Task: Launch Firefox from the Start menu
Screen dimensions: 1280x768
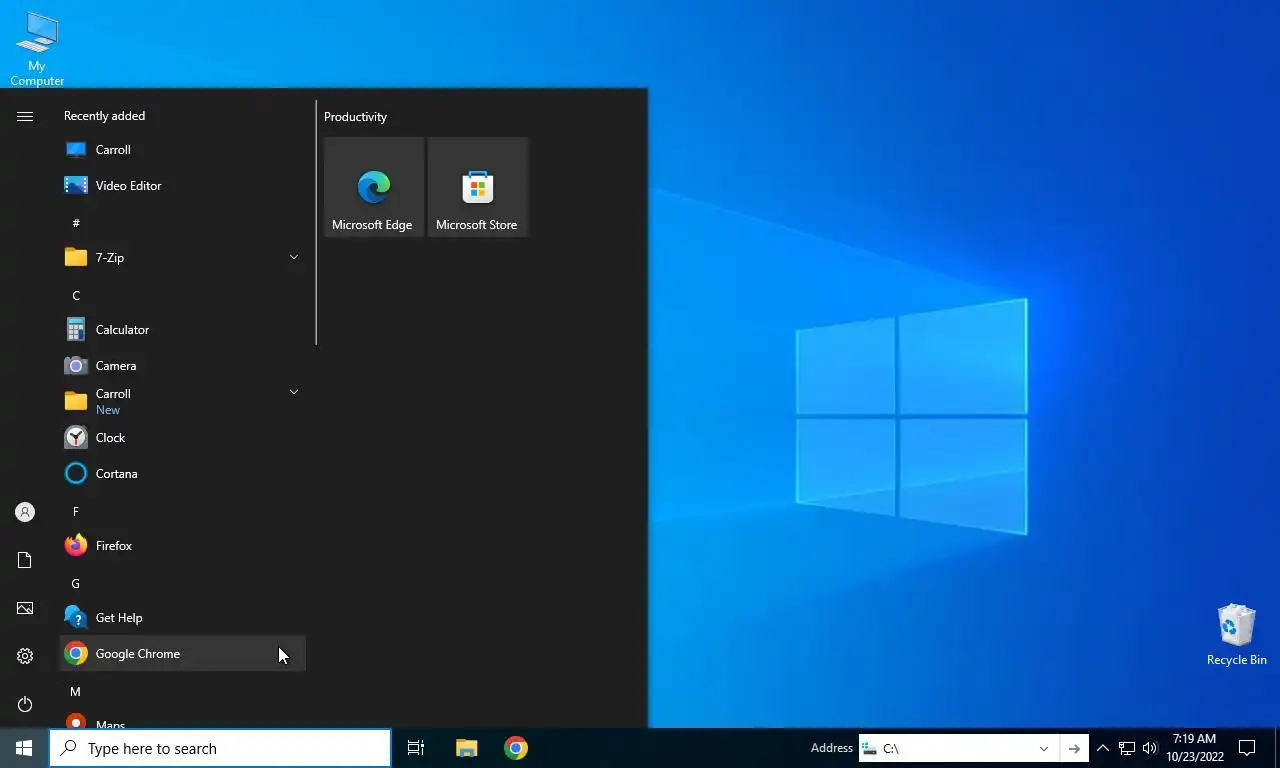Action: (x=182, y=546)
